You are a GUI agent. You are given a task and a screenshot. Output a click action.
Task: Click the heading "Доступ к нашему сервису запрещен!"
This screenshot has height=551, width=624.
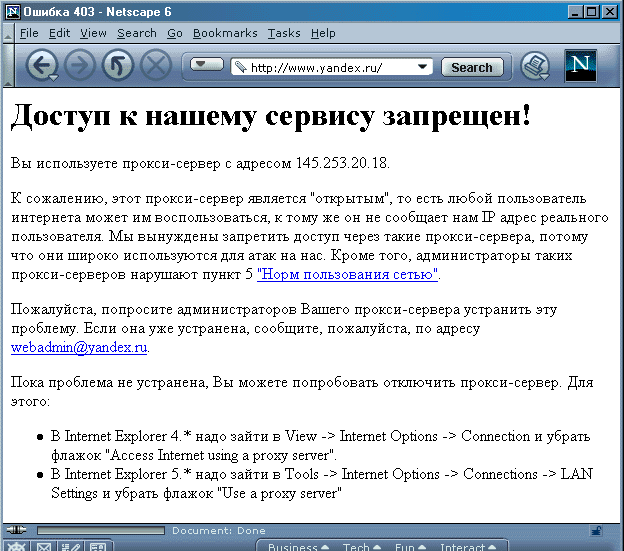(271, 116)
